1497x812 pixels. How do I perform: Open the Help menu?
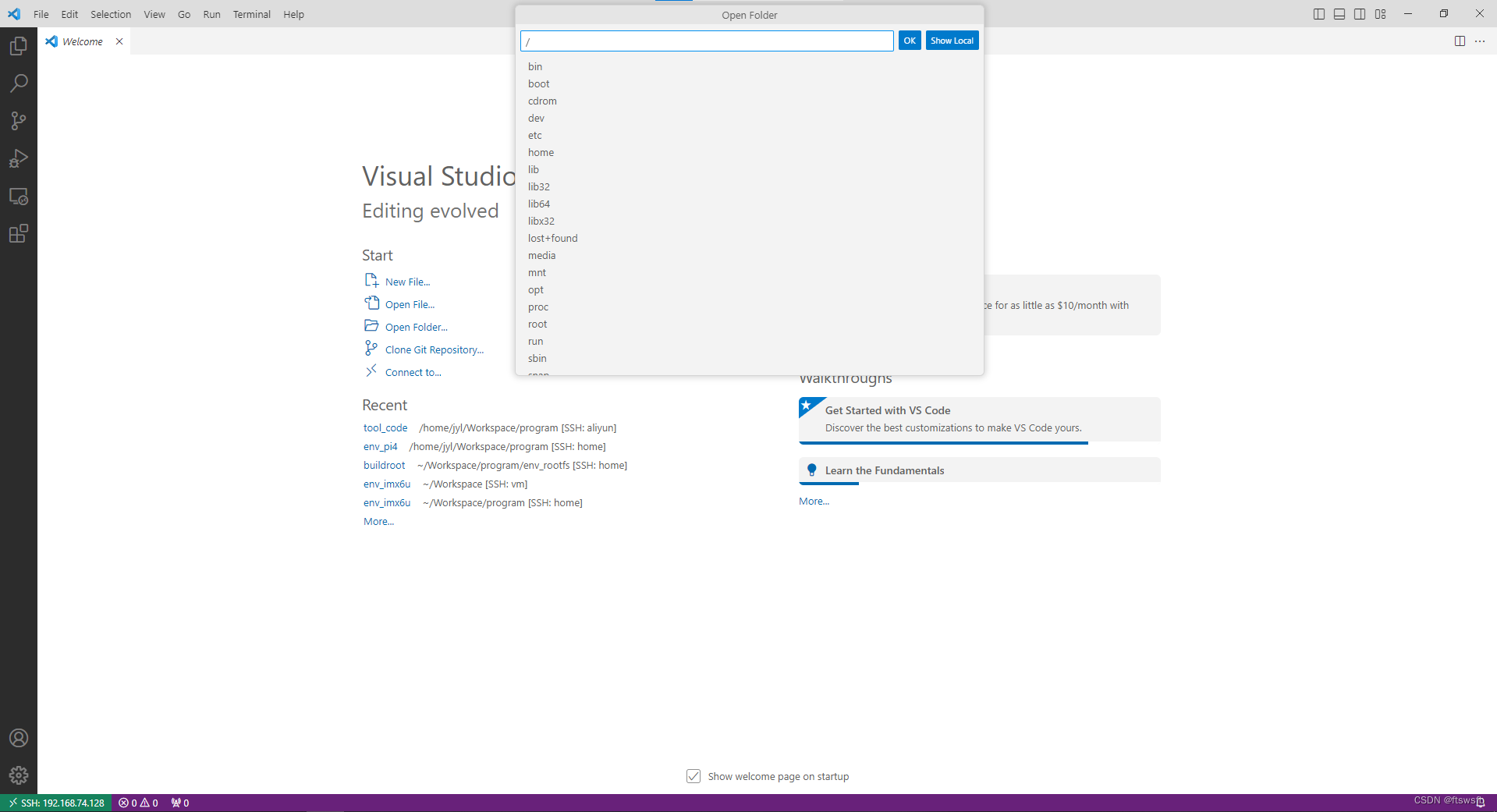coord(293,14)
